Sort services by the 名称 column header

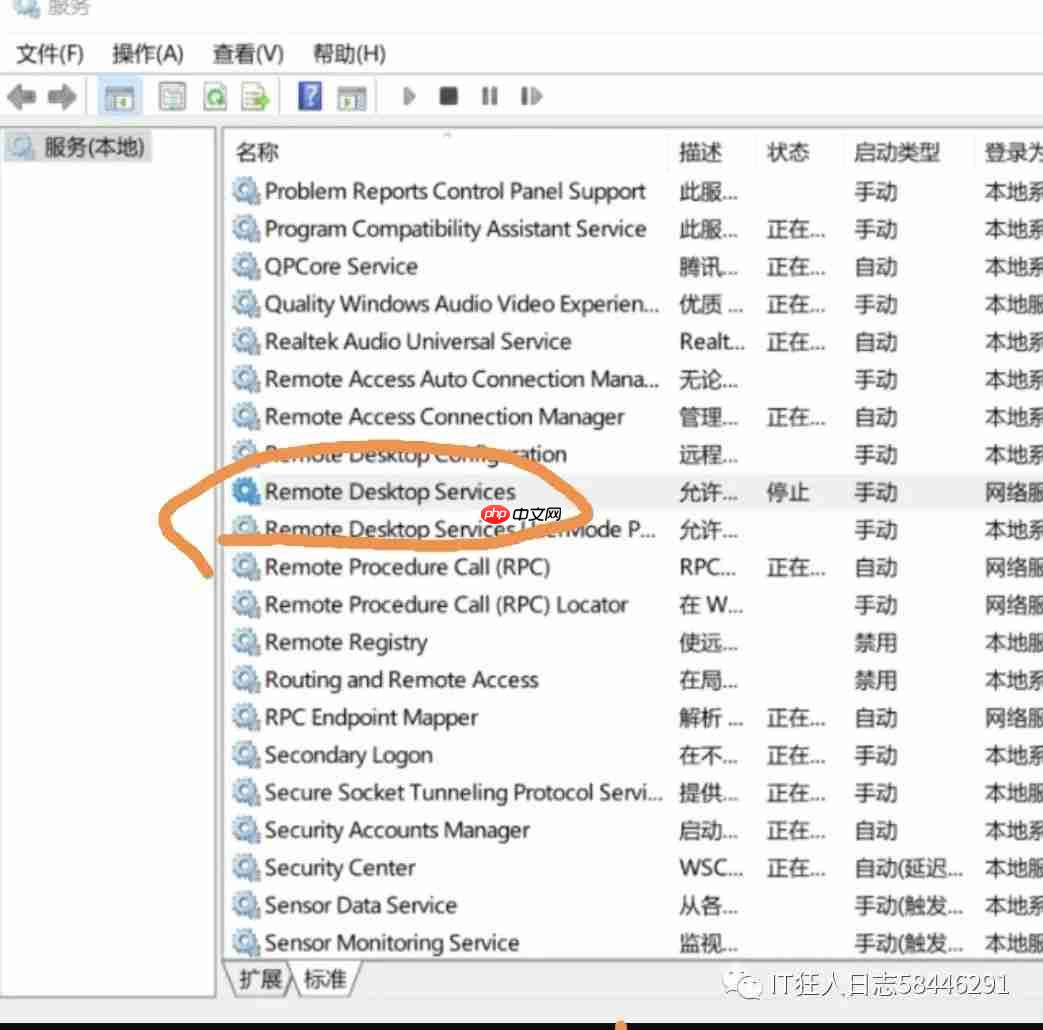click(257, 152)
